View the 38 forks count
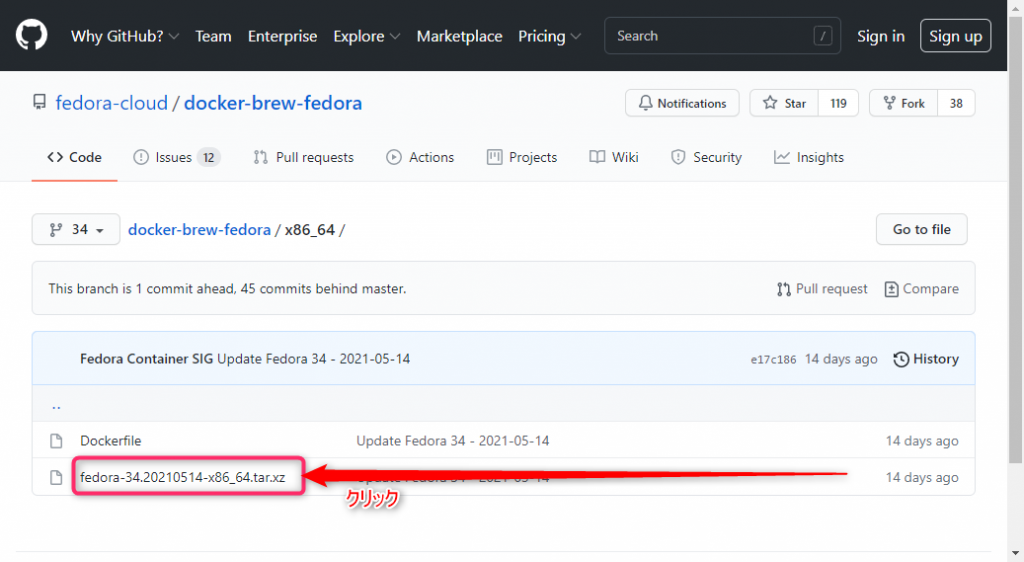Viewport: 1024px width, 562px height. (x=956, y=103)
